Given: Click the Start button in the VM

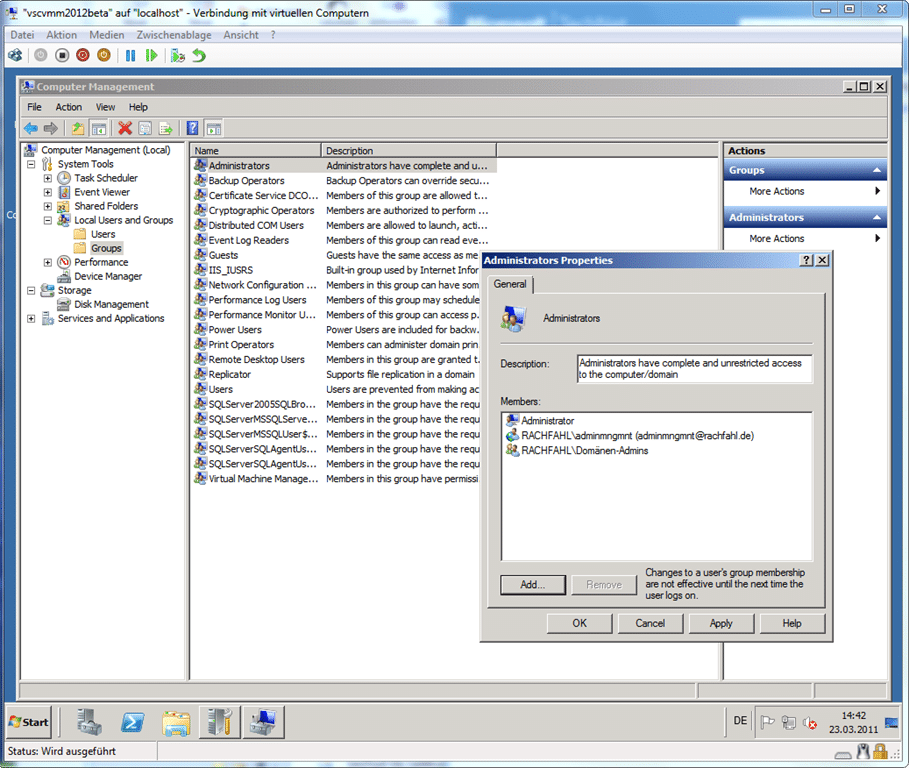Looking at the screenshot, I should click(x=29, y=722).
